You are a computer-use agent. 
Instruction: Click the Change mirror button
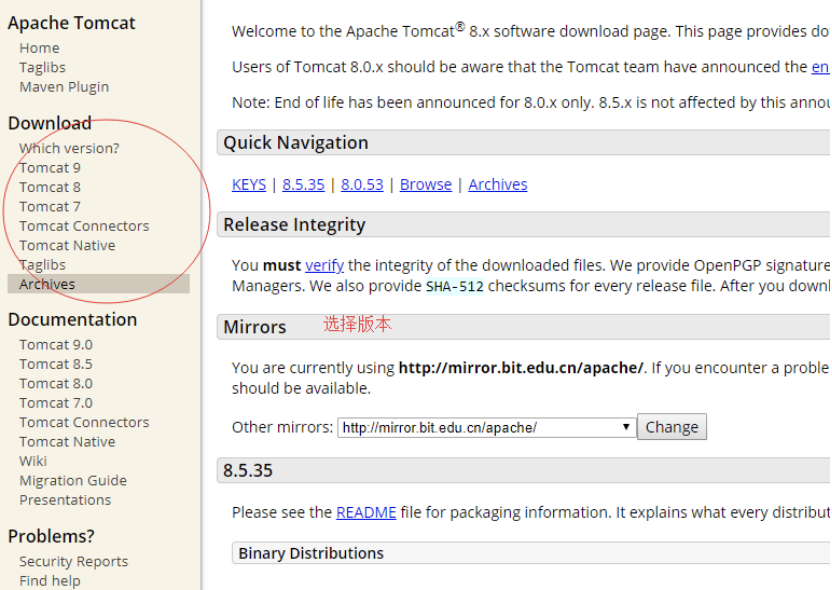tap(672, 427)
